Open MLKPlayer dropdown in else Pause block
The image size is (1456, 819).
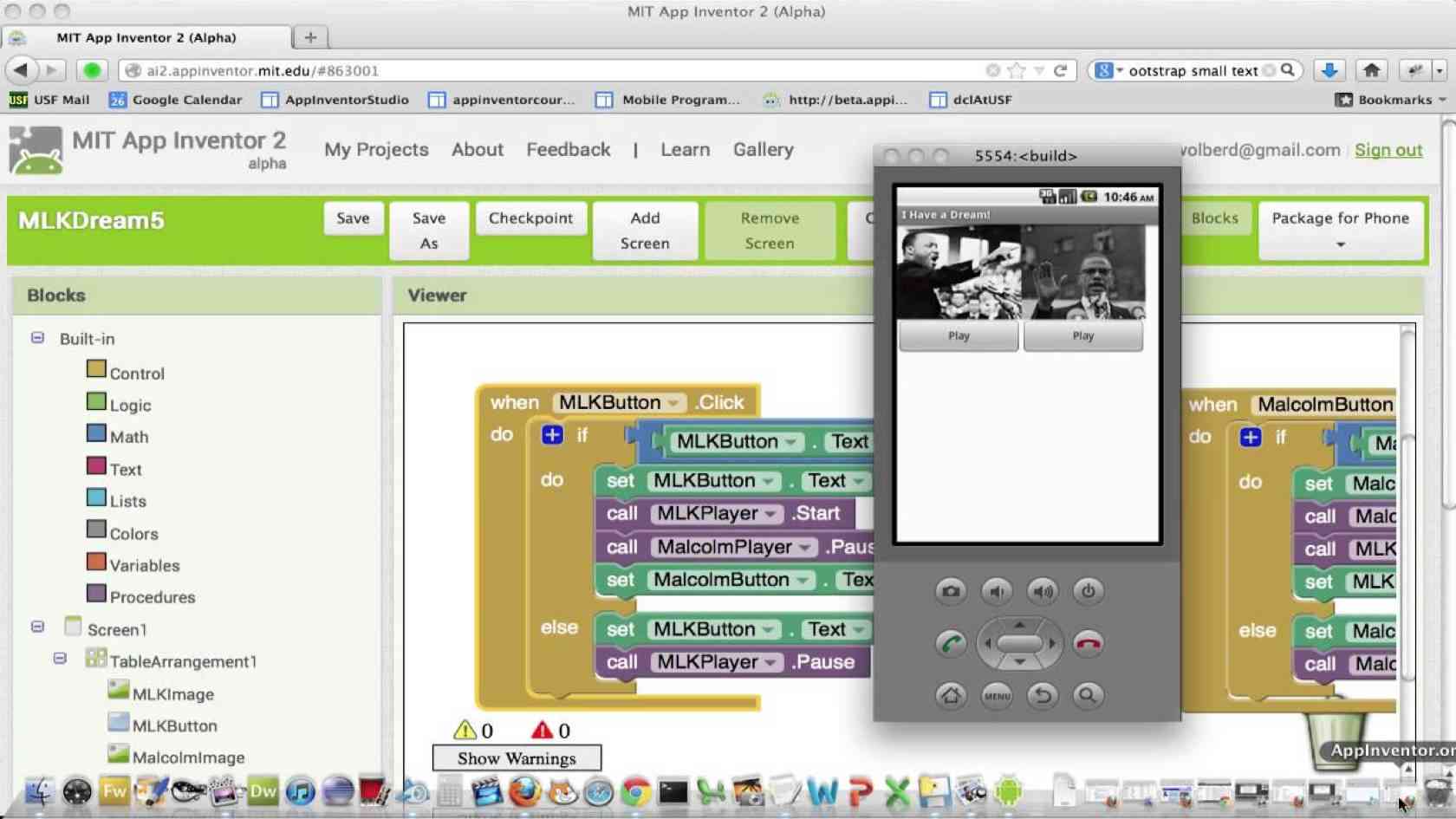770,662
